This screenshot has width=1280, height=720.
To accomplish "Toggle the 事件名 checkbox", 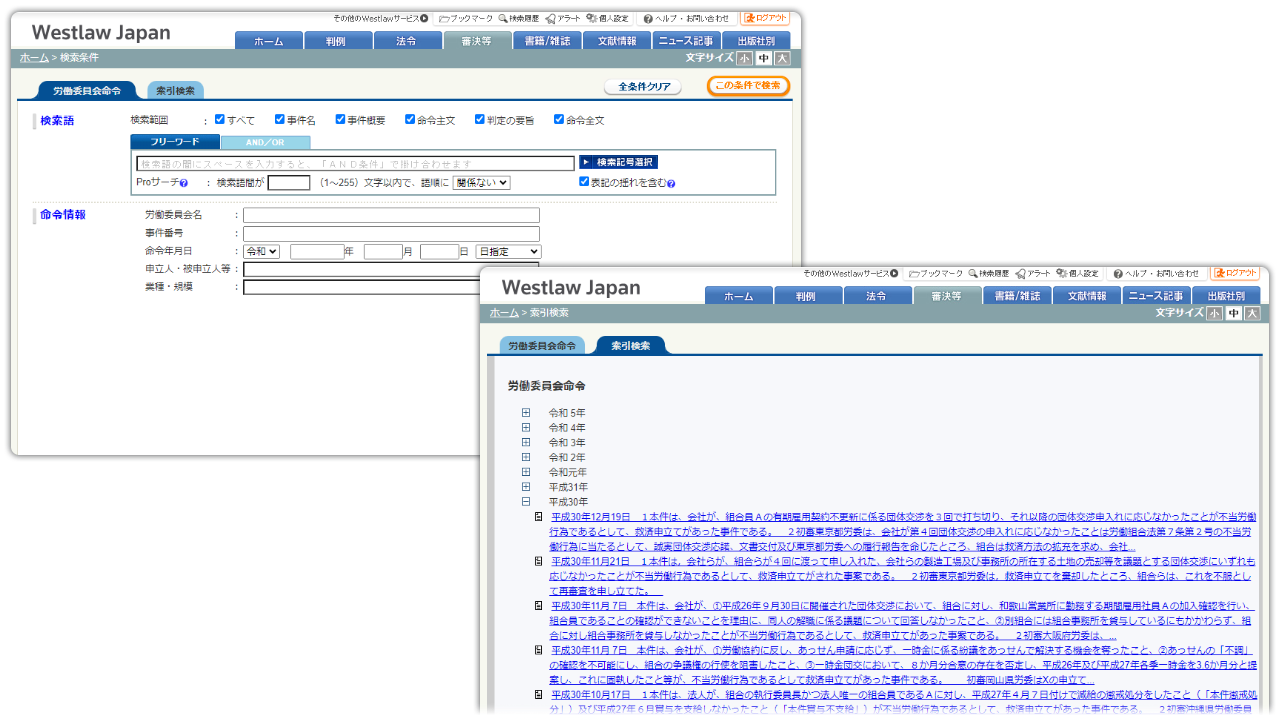I will pos(280,120).
